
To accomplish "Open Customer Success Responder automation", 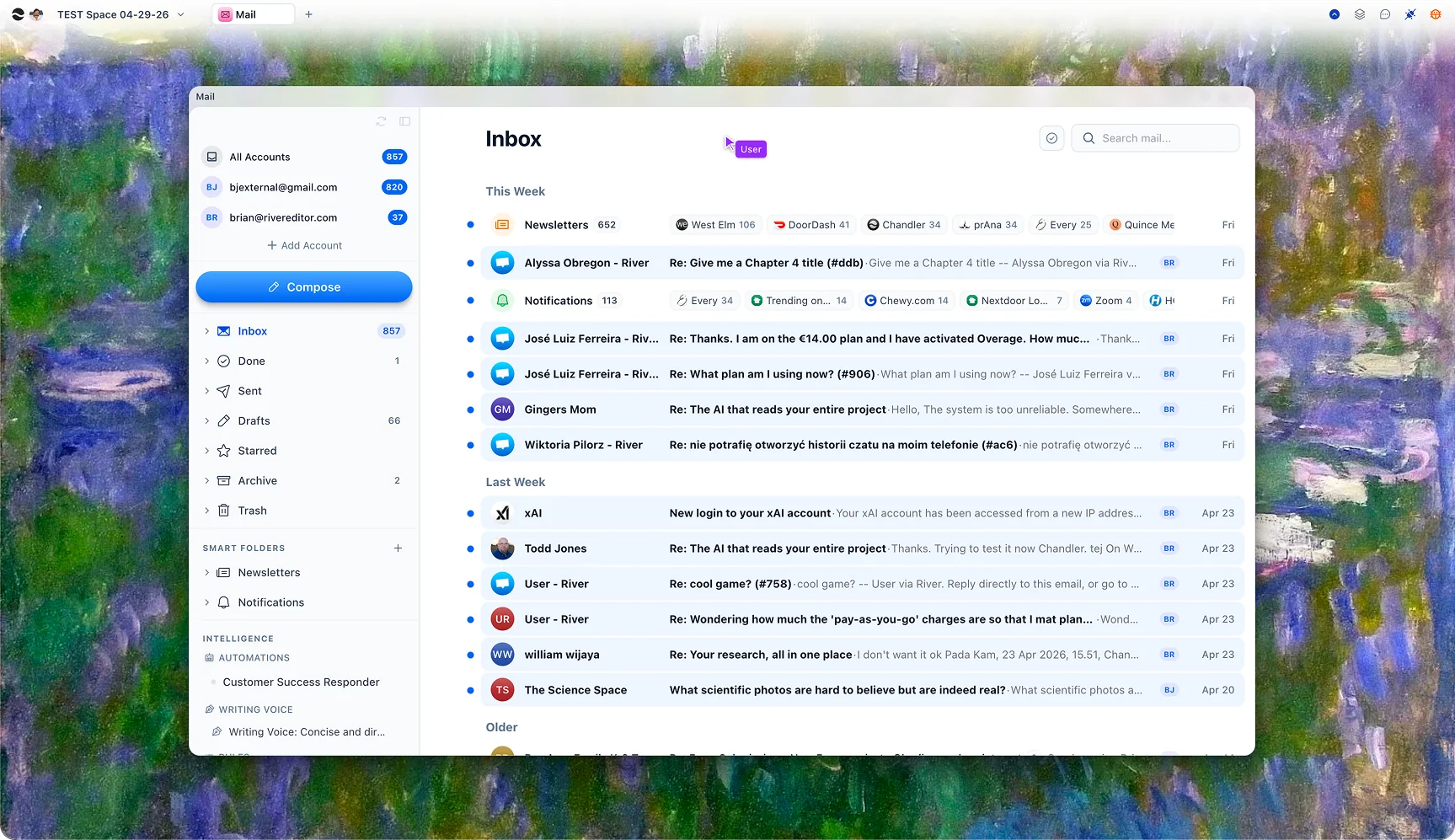I will click(x=301, y=682).
